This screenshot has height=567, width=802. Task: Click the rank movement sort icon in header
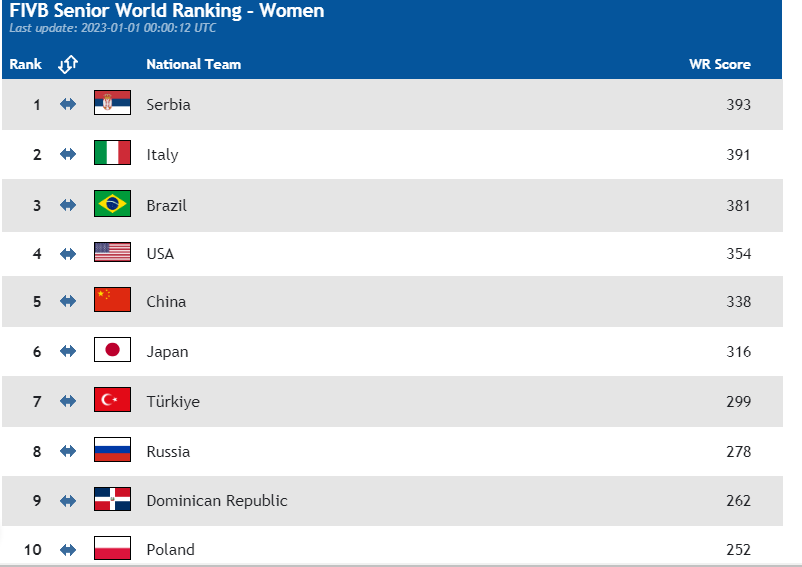[68, 64]
